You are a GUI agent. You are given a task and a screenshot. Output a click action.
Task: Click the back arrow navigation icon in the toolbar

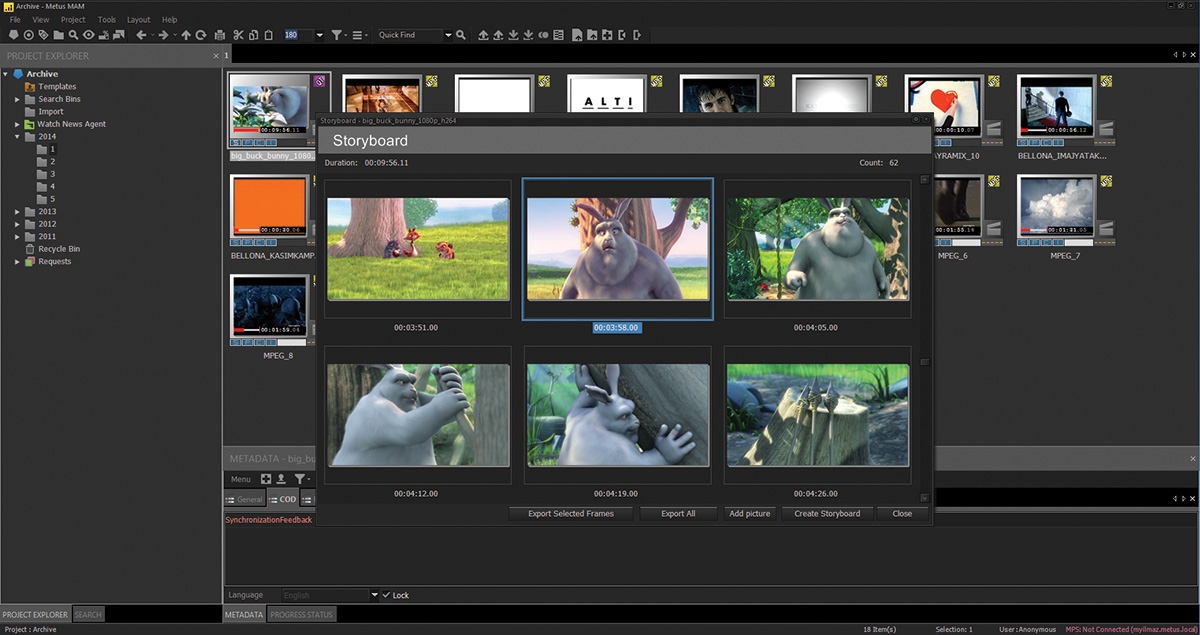pos(141,35)
